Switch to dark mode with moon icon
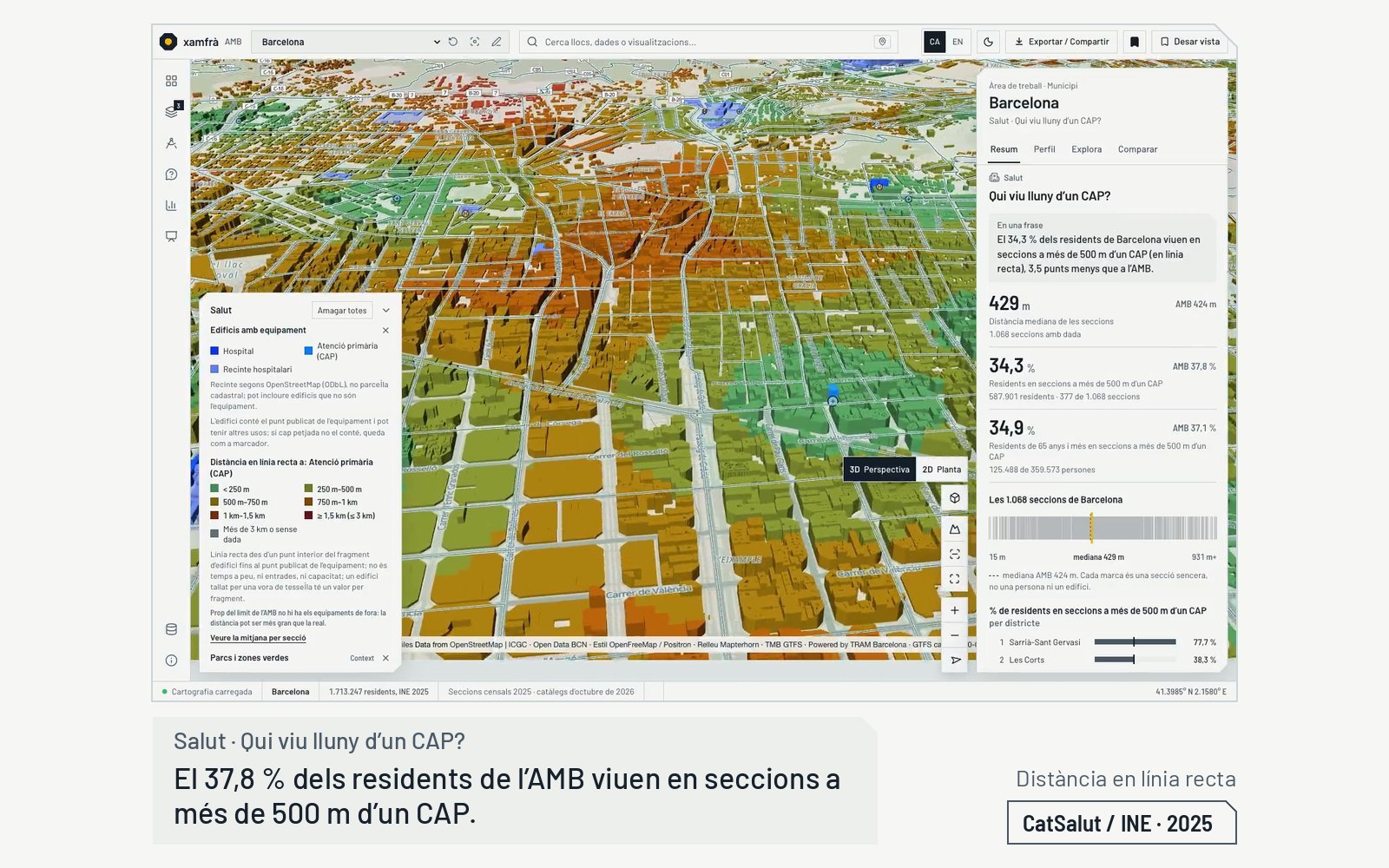The height and width of the screenshot is (868, 1389). coord(988,42)
